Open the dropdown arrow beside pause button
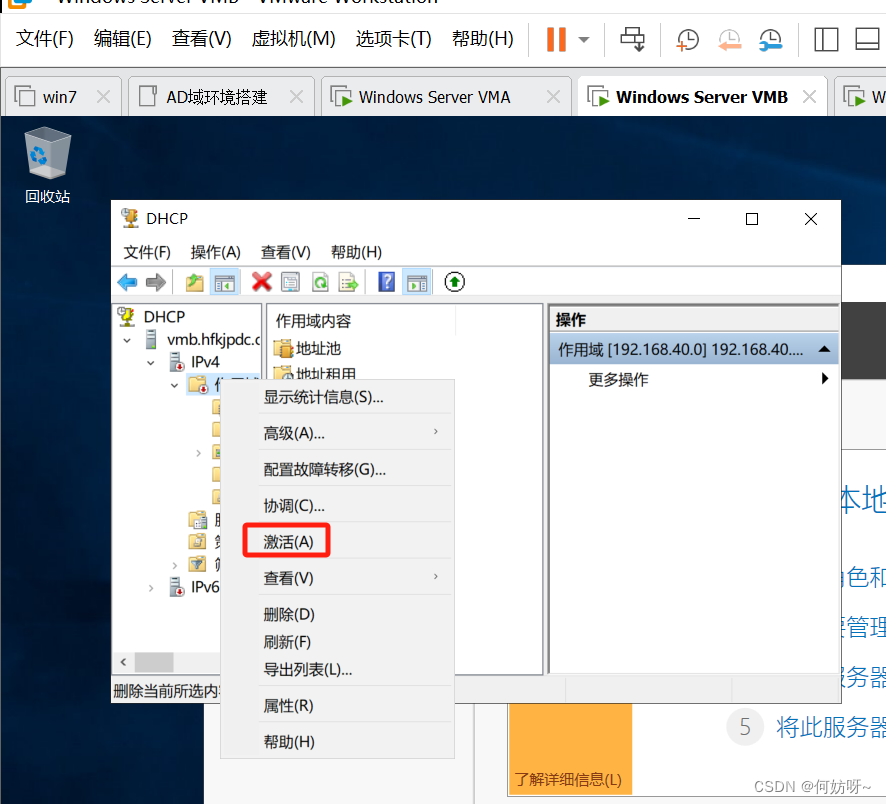The image size is (886, 804). (x=584, y=40)
